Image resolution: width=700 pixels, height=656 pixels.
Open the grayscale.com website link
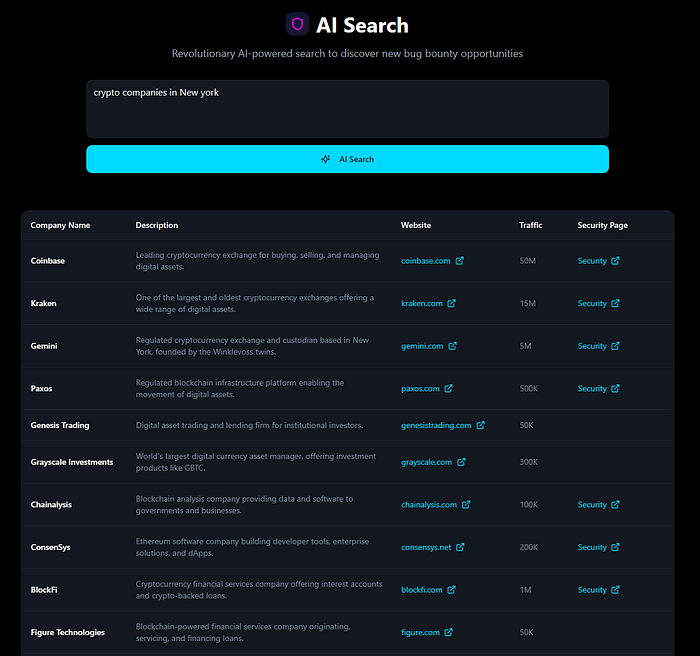426,462
